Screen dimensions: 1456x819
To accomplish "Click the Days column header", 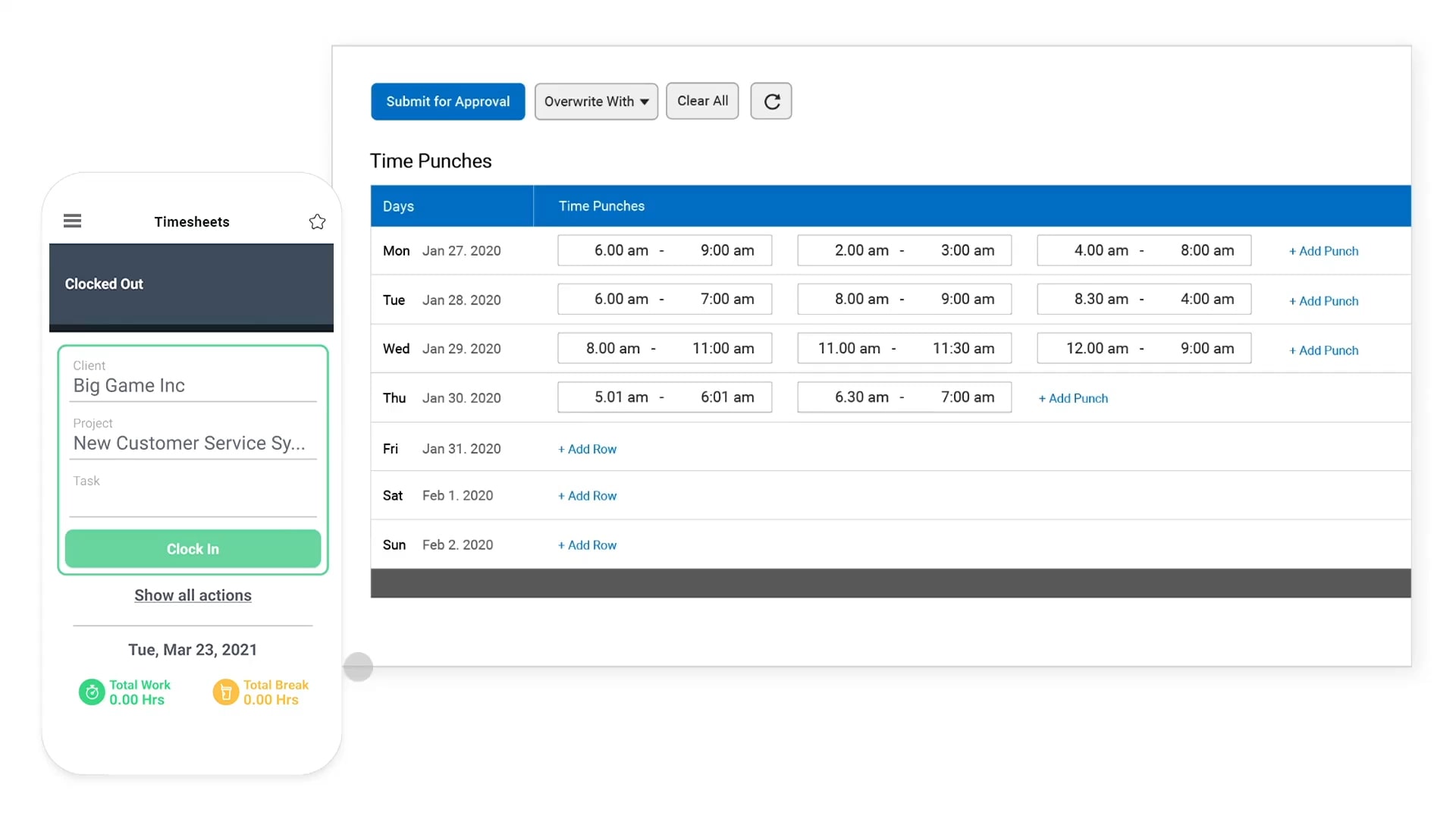I will 452,206.
